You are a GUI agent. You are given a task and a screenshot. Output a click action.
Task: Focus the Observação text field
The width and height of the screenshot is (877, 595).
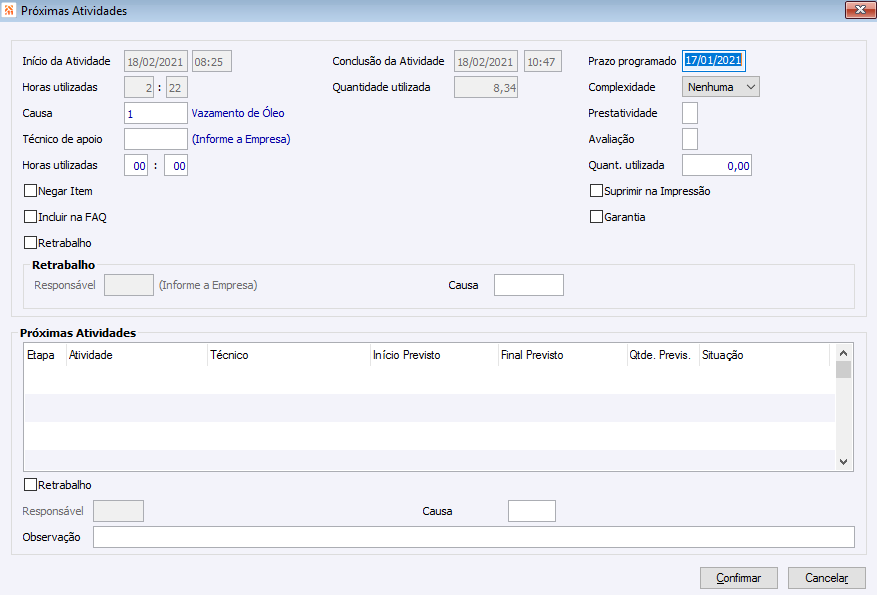pyautogui.click(x=474, y=537)
